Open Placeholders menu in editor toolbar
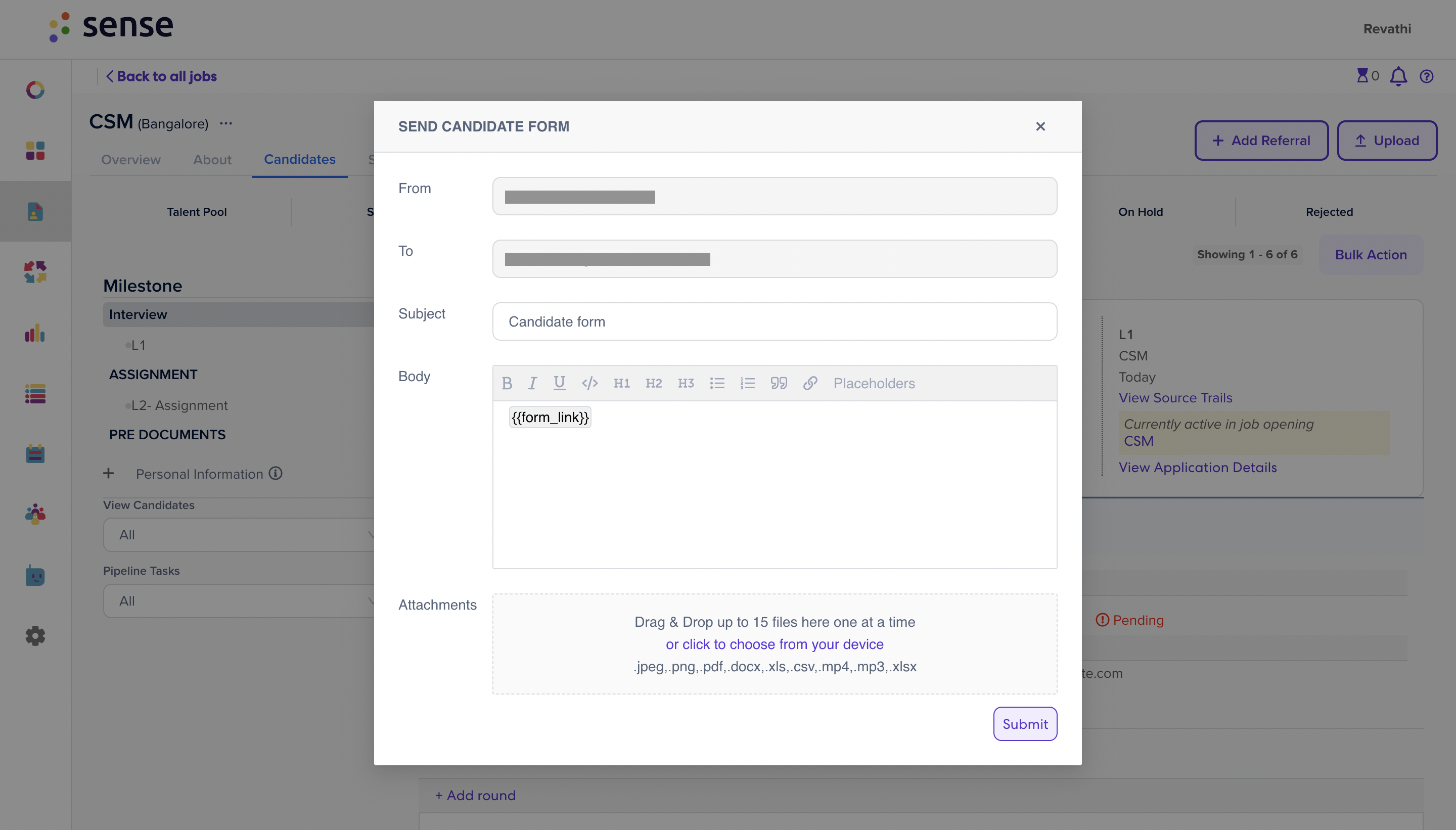Screen dimensions: 1456x830 874,383
